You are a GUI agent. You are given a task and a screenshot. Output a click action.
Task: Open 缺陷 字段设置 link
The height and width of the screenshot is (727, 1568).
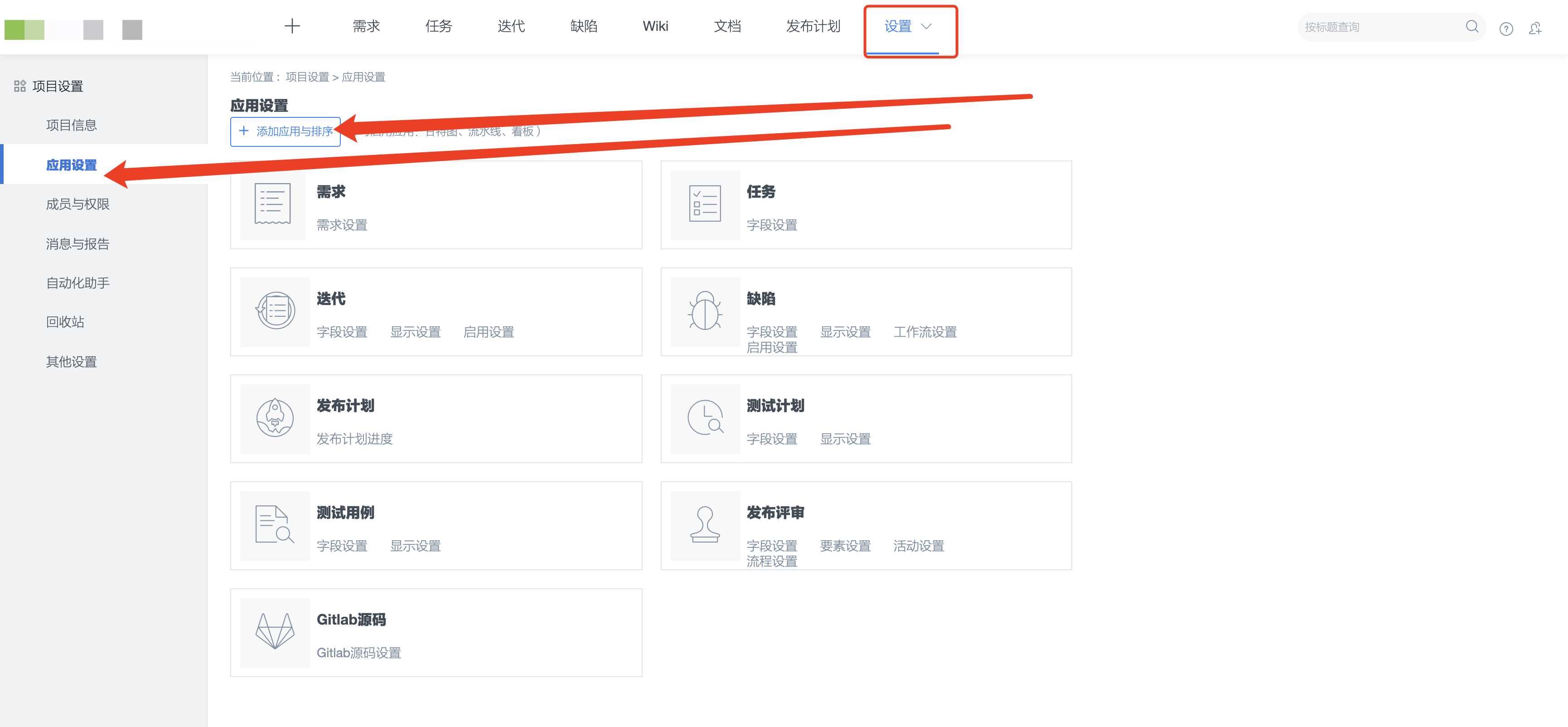tap(772, 332)
